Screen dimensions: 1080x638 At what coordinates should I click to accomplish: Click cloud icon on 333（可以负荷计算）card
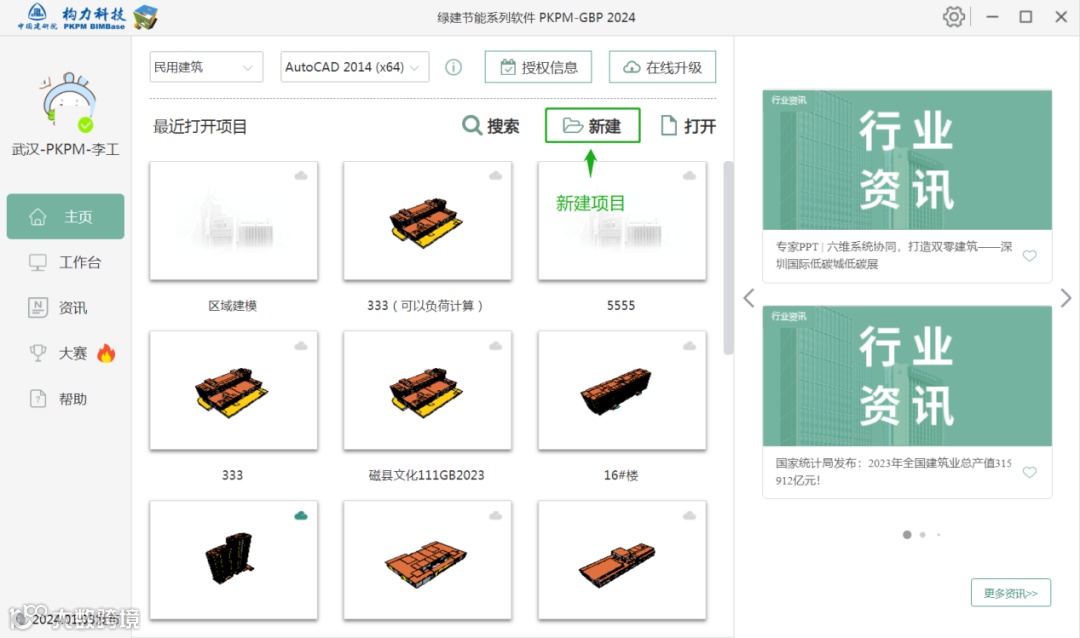495,176
